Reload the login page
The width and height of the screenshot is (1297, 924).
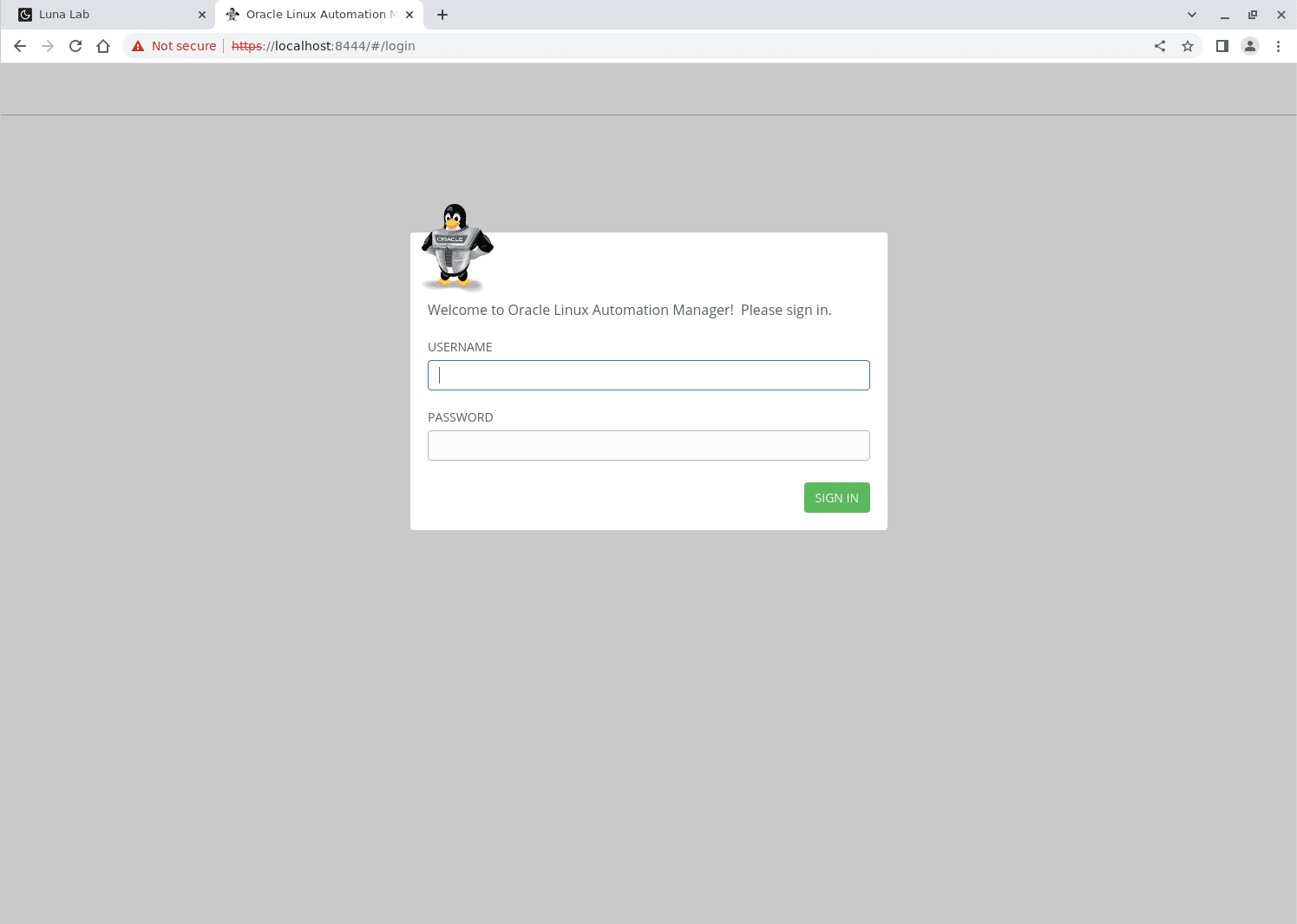point(75,46)
